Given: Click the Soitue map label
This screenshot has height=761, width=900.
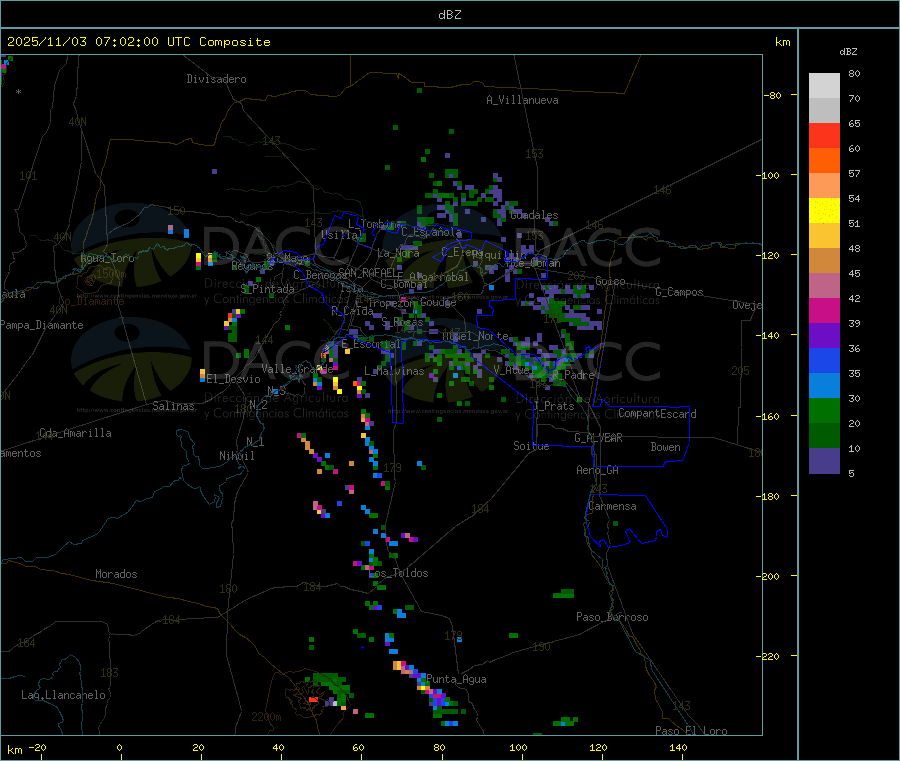Looking at the screenshot, I should [531, 446].
